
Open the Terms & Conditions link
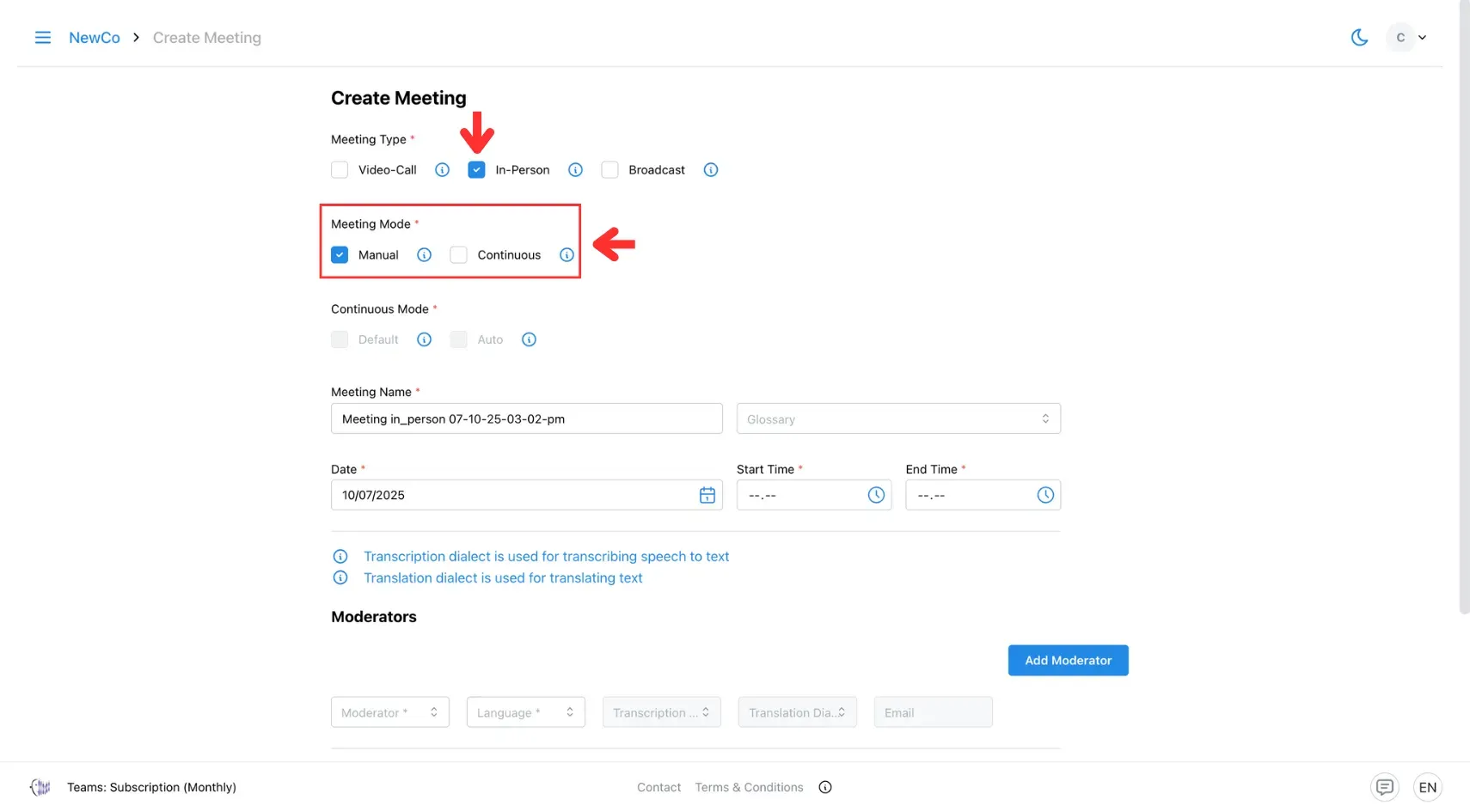click(749, 787)
